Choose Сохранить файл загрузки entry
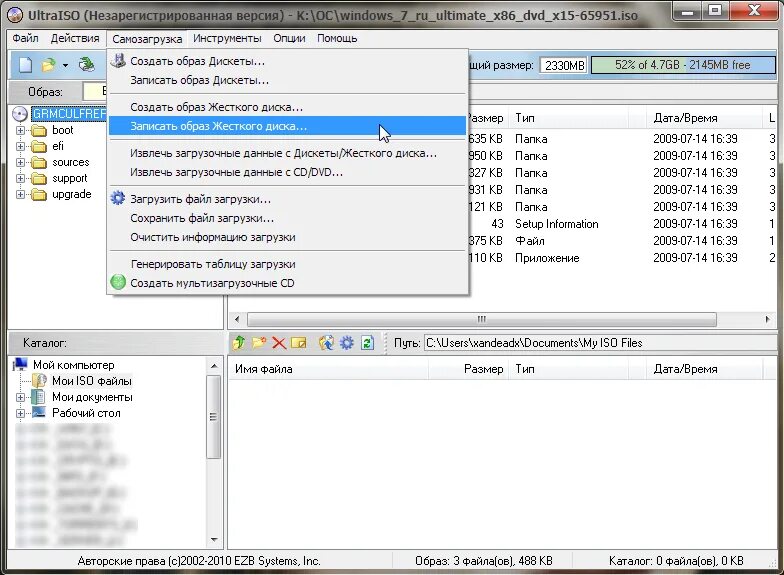The width and height of the screenshot is (784, 575). click(x=288, y=218)
